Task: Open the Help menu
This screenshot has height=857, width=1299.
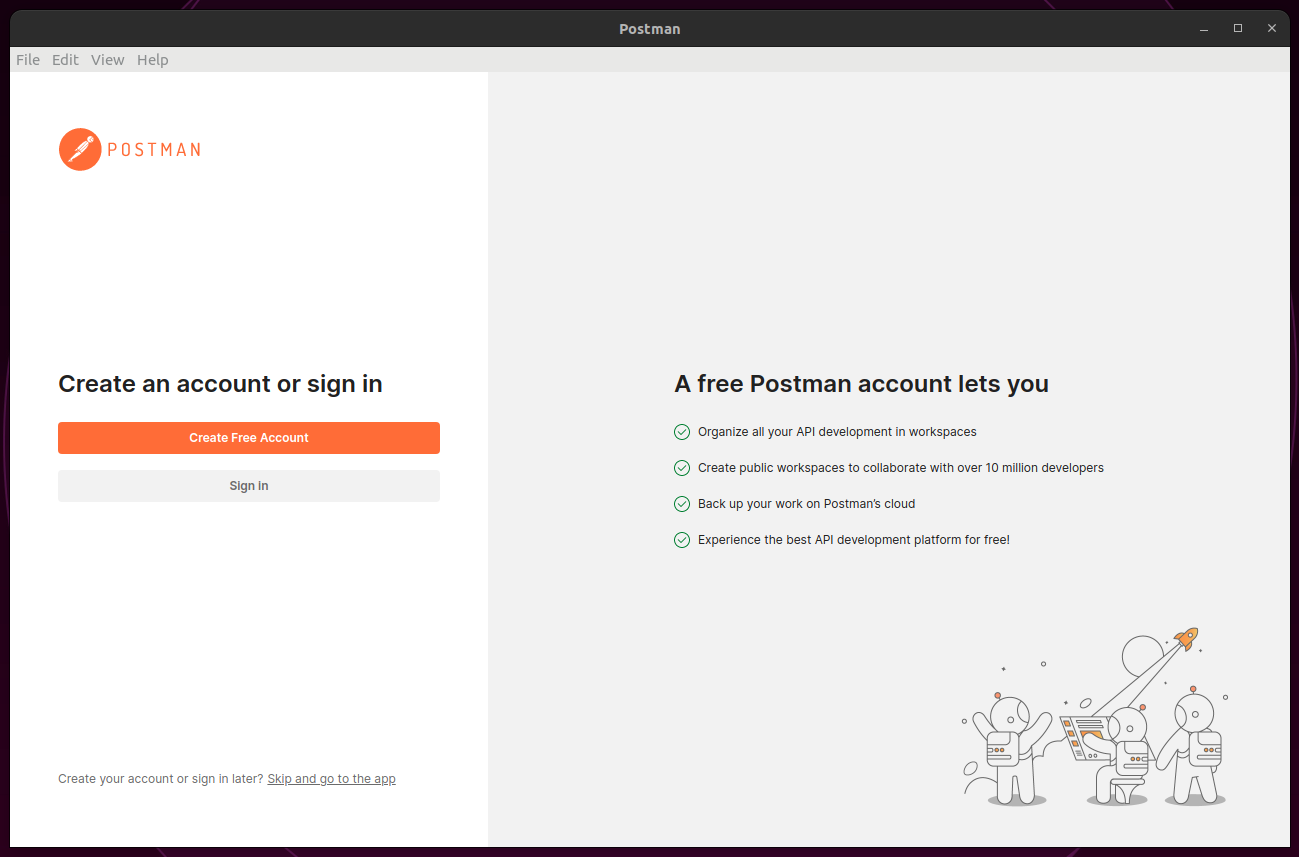Action: (152, 59)
